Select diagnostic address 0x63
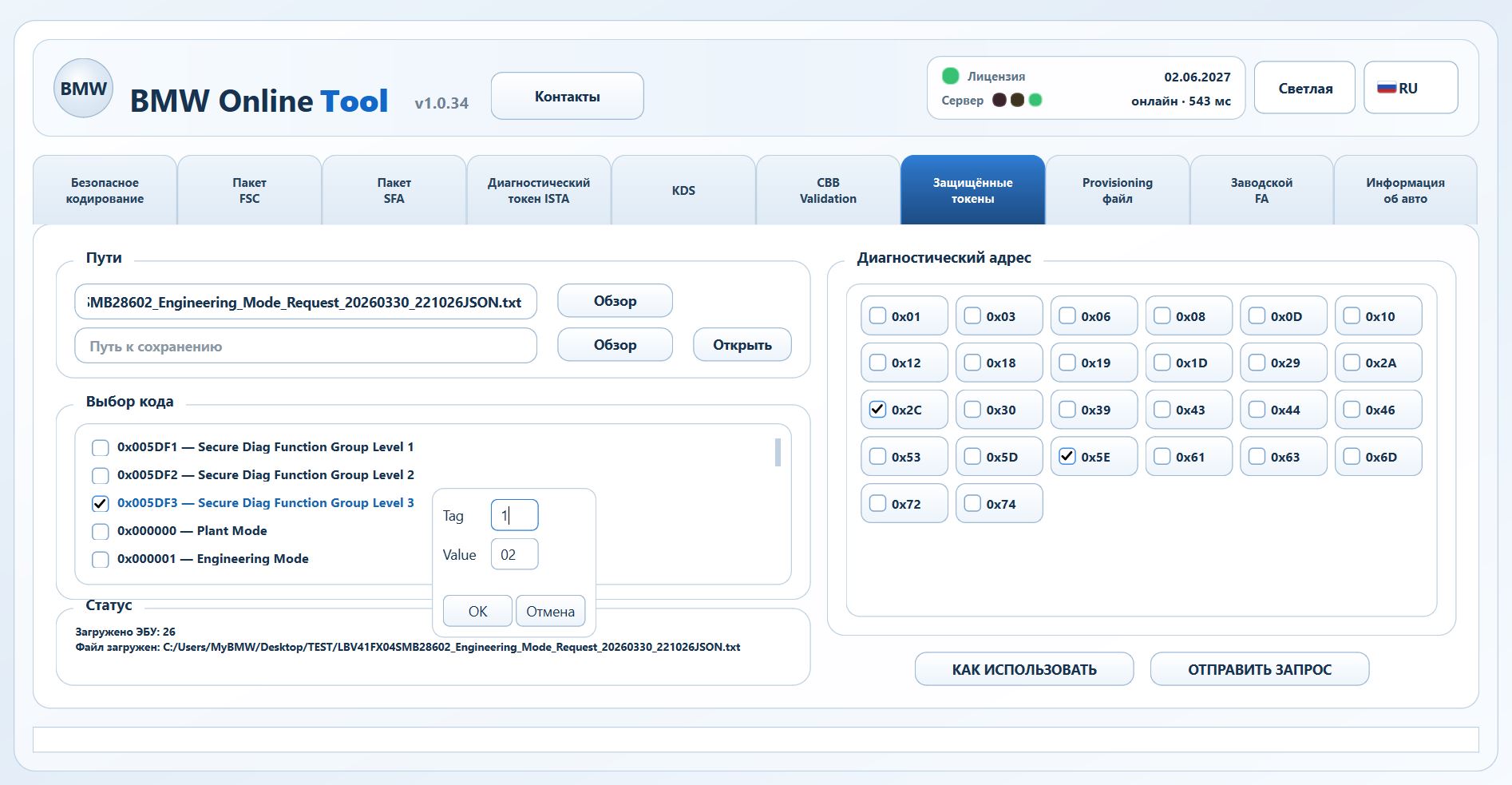The image size is (1512, 785). point(1257,456)
